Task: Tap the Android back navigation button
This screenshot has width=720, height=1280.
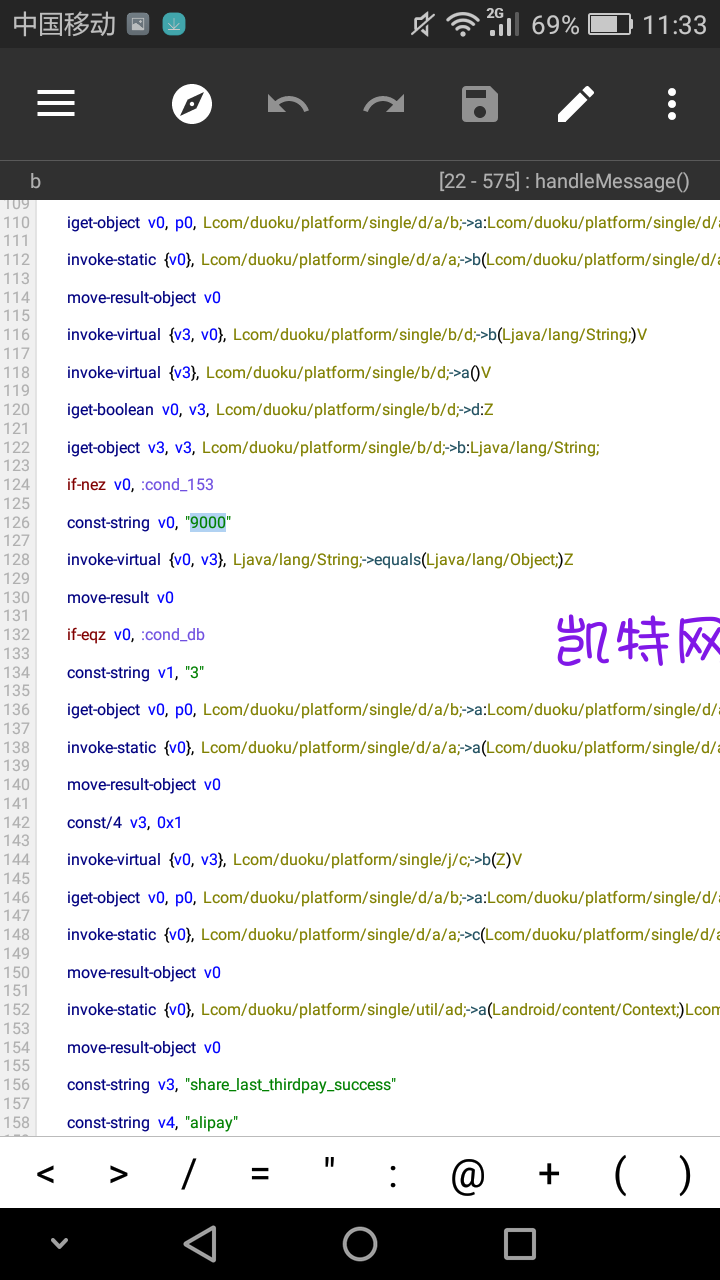Action: tap(200, 1243)
